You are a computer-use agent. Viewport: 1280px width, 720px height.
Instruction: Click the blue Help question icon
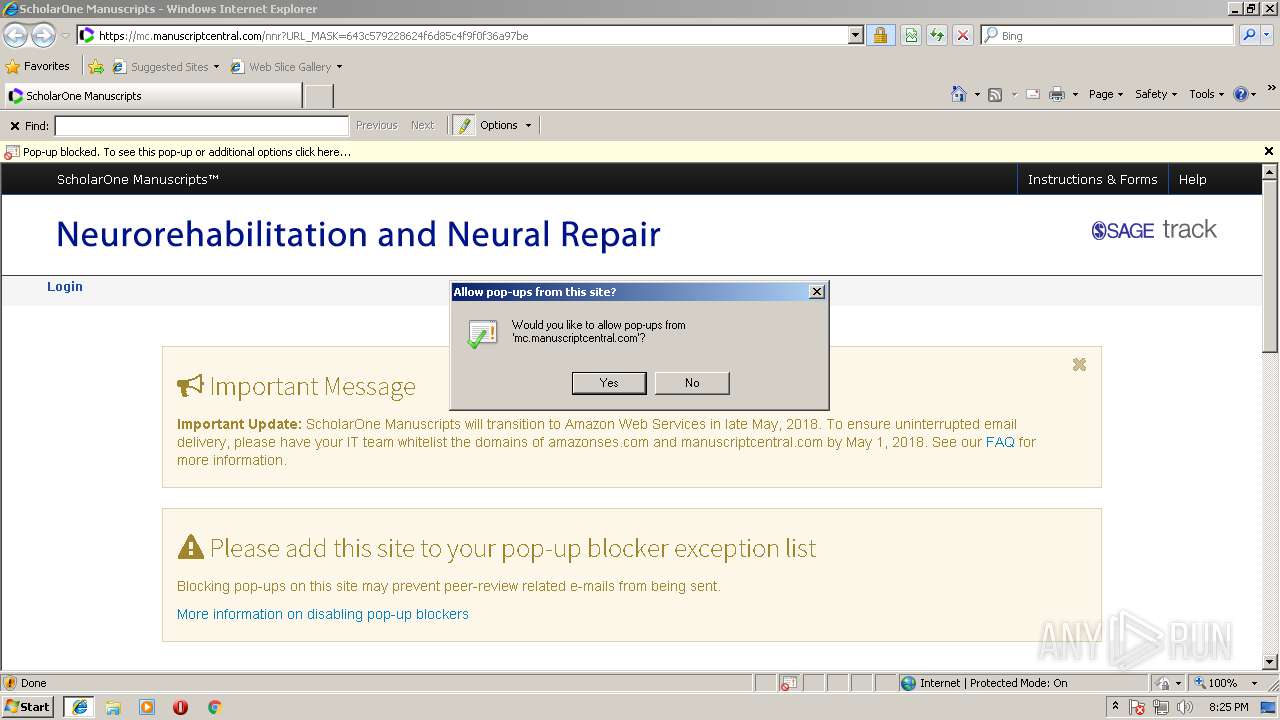(x=1241, y=94)
